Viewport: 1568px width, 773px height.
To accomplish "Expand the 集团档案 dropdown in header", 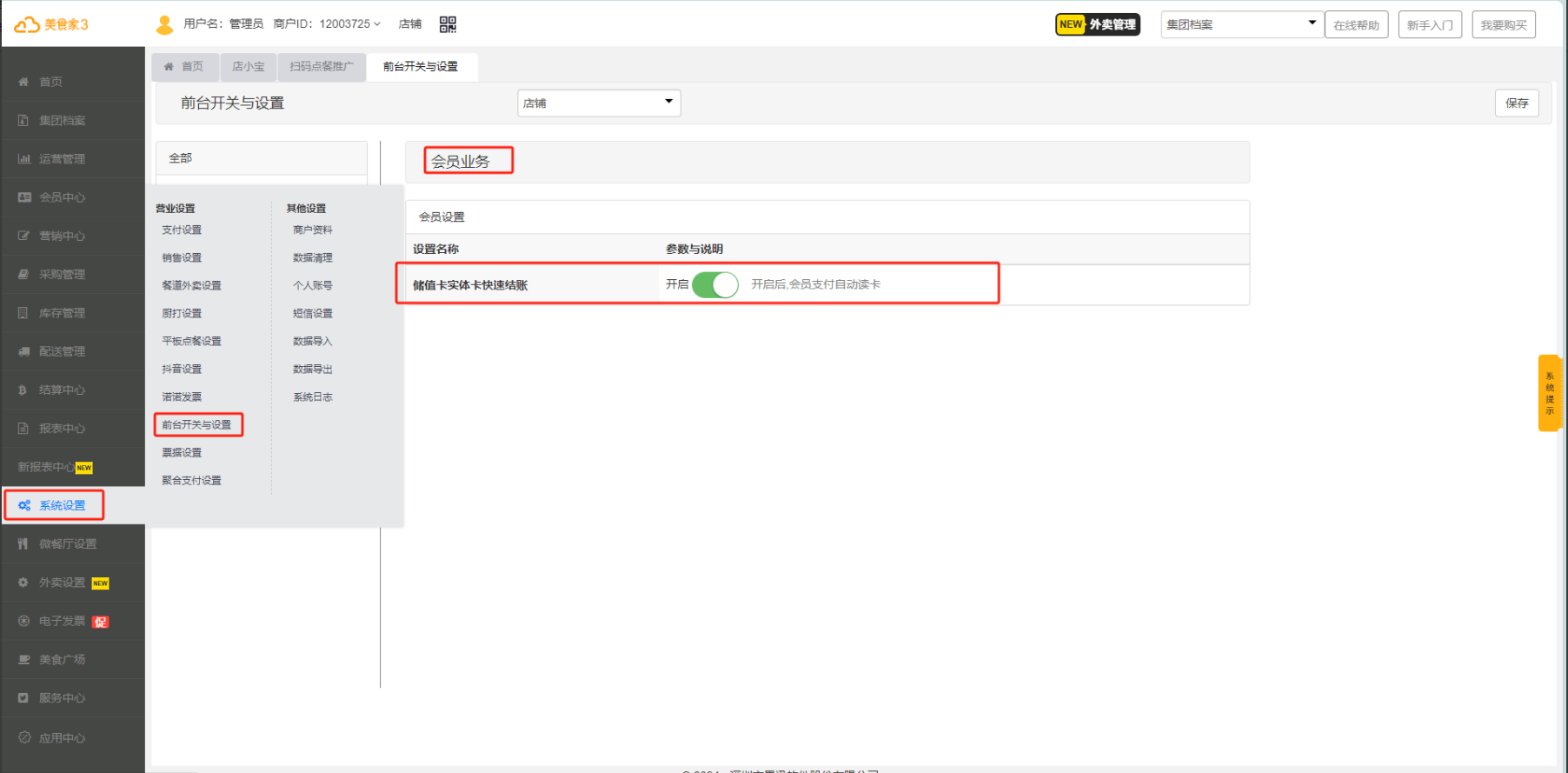I will click(x=1241, y=24).
